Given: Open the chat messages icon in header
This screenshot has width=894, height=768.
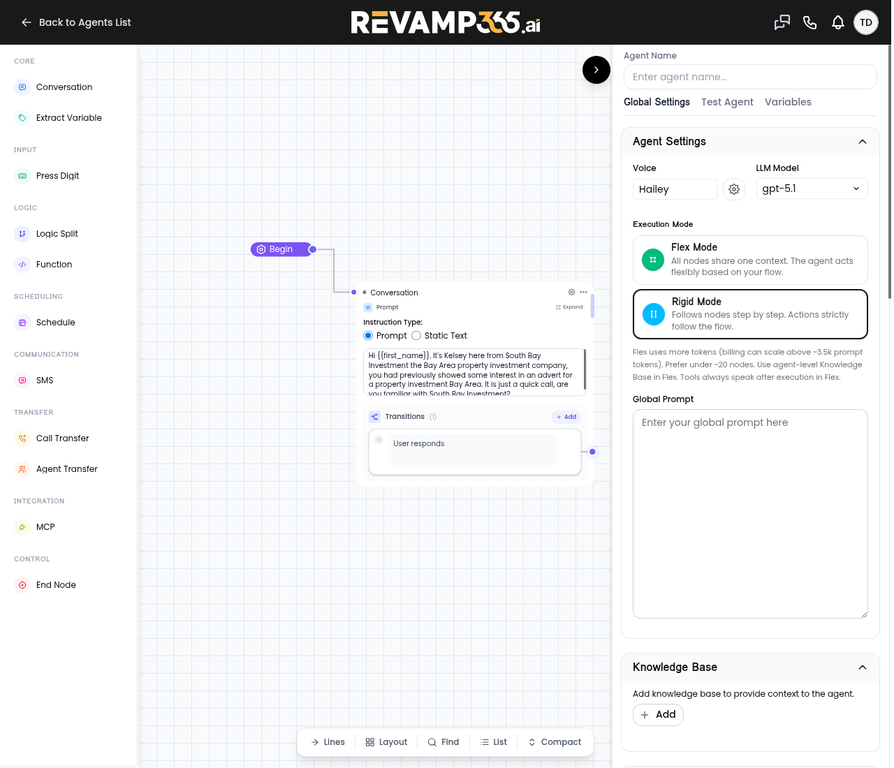Looking at the screenshot, I should (x=782, y=22).
